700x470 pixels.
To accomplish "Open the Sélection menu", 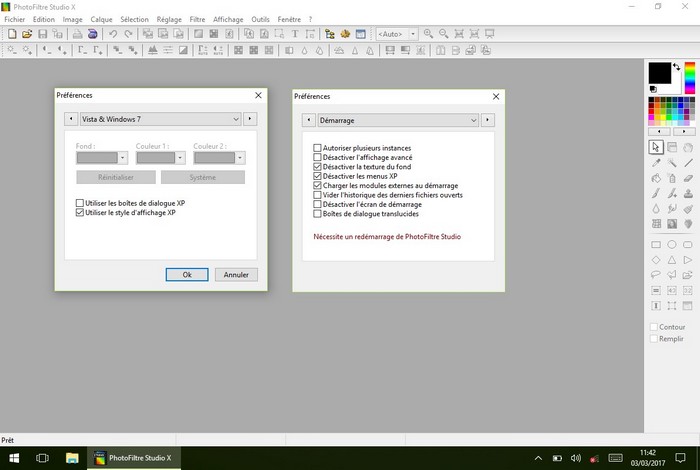I will pyautogui.click(x=134, y=20).
